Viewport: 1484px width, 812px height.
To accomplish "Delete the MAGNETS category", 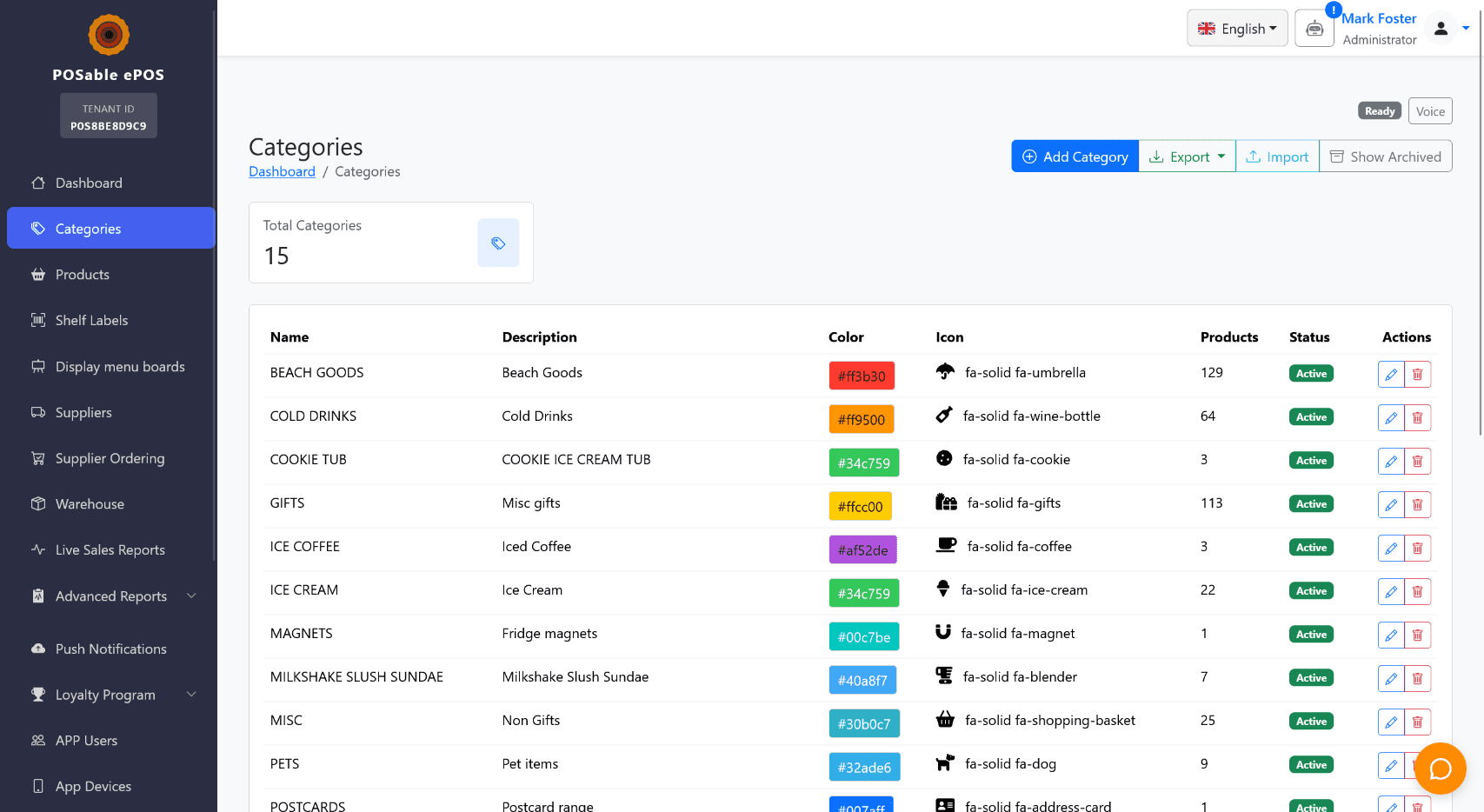I will click(x=1417, y=636).
